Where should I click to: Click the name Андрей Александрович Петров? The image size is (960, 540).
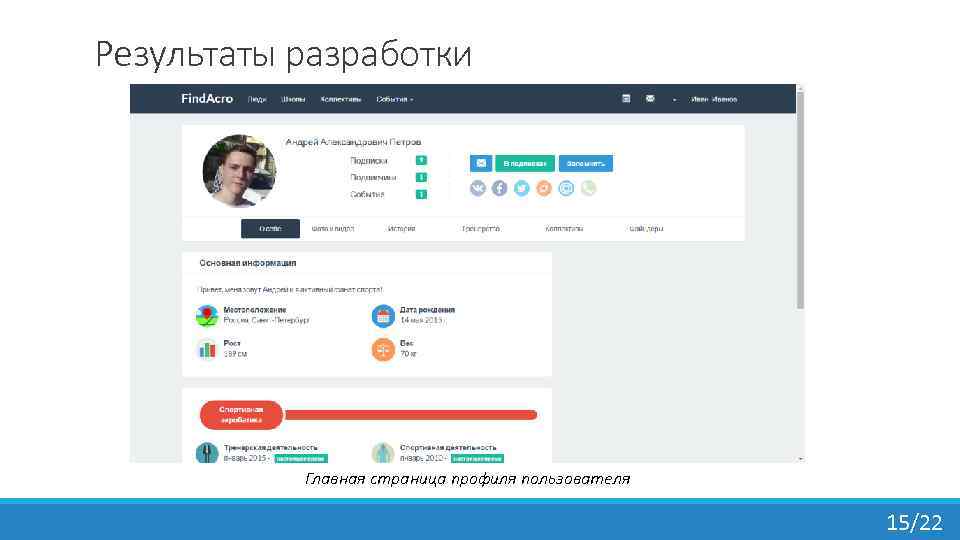[353, 142]
